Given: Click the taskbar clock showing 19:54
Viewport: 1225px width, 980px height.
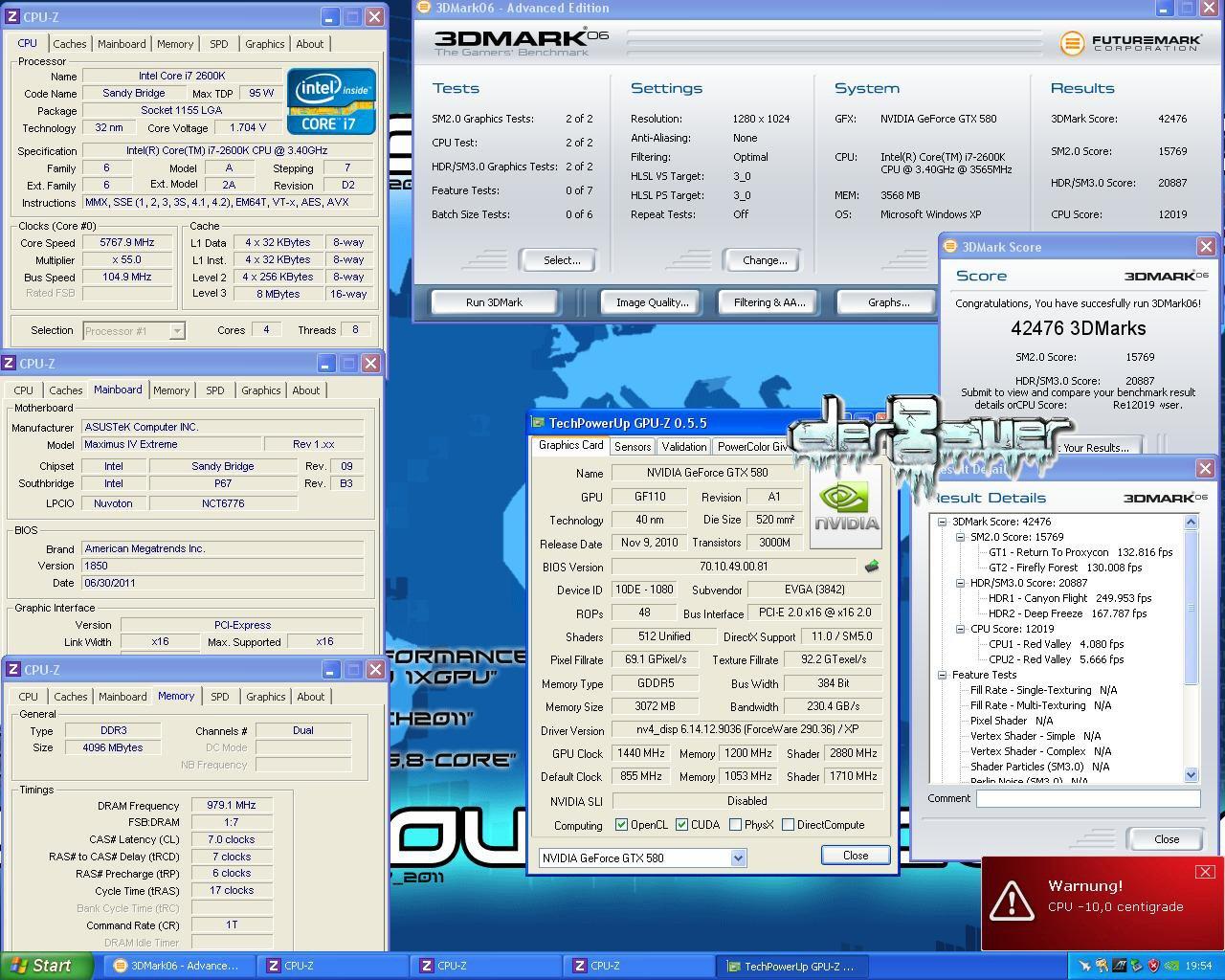Looking at the screenshot, I should [x=1198, y=967].
